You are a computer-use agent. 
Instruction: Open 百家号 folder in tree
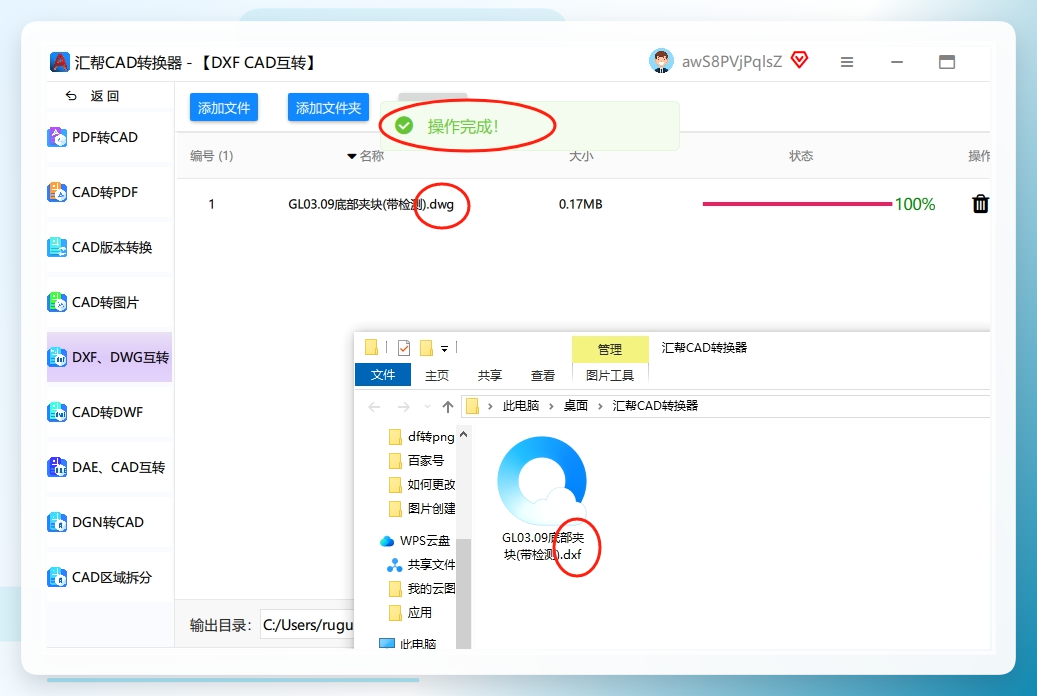(x=417, y=460)
